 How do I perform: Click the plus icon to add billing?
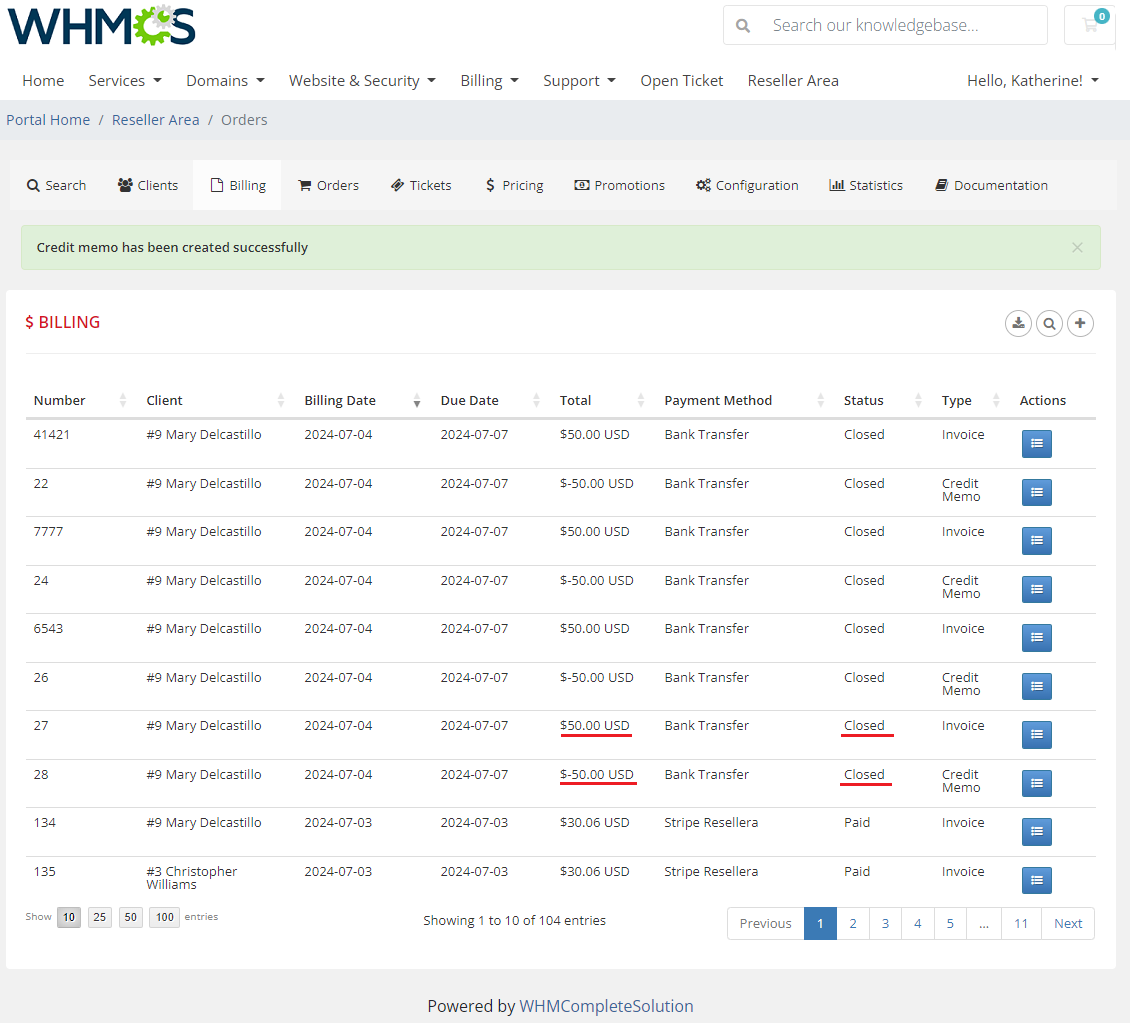pyautogui.click(x=1080, y=323)
